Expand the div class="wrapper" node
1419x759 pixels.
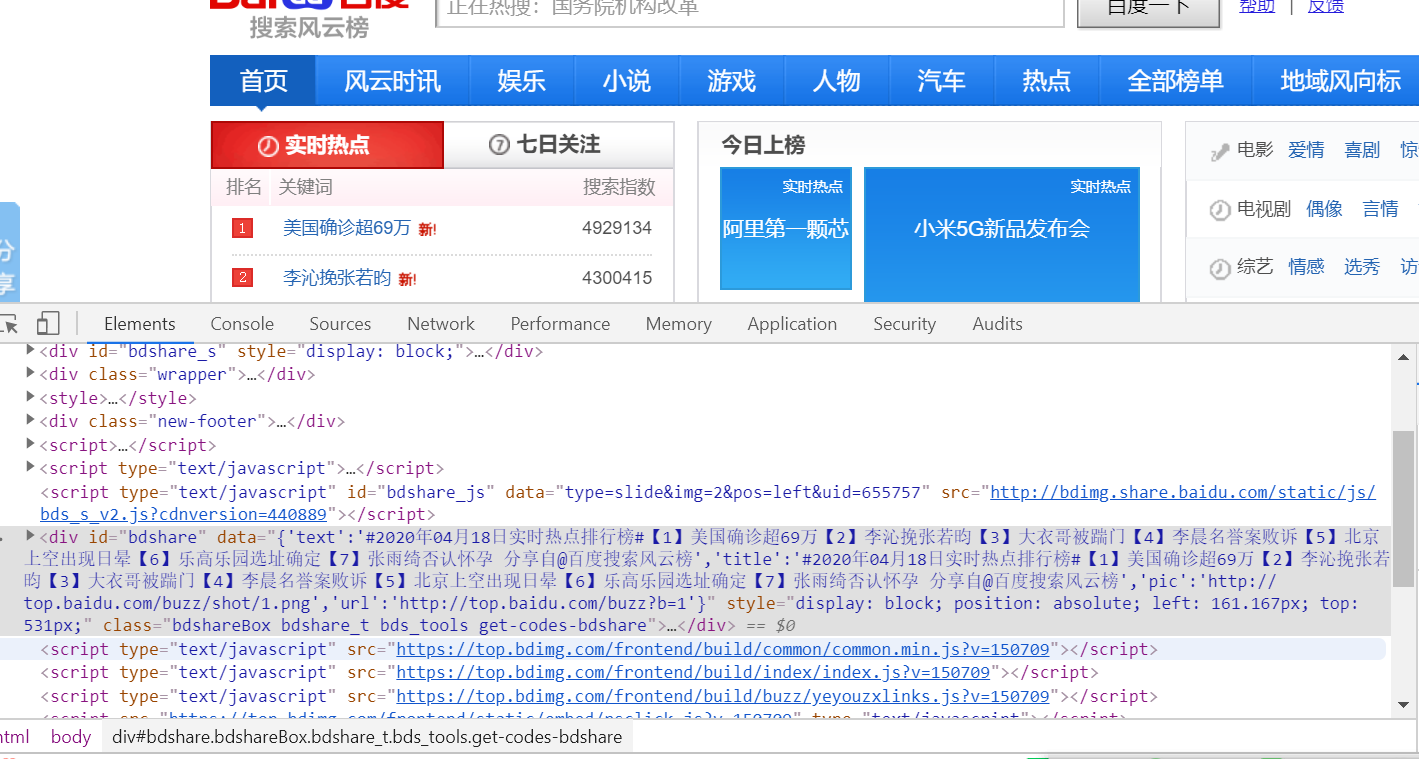(x=30, y=374)
